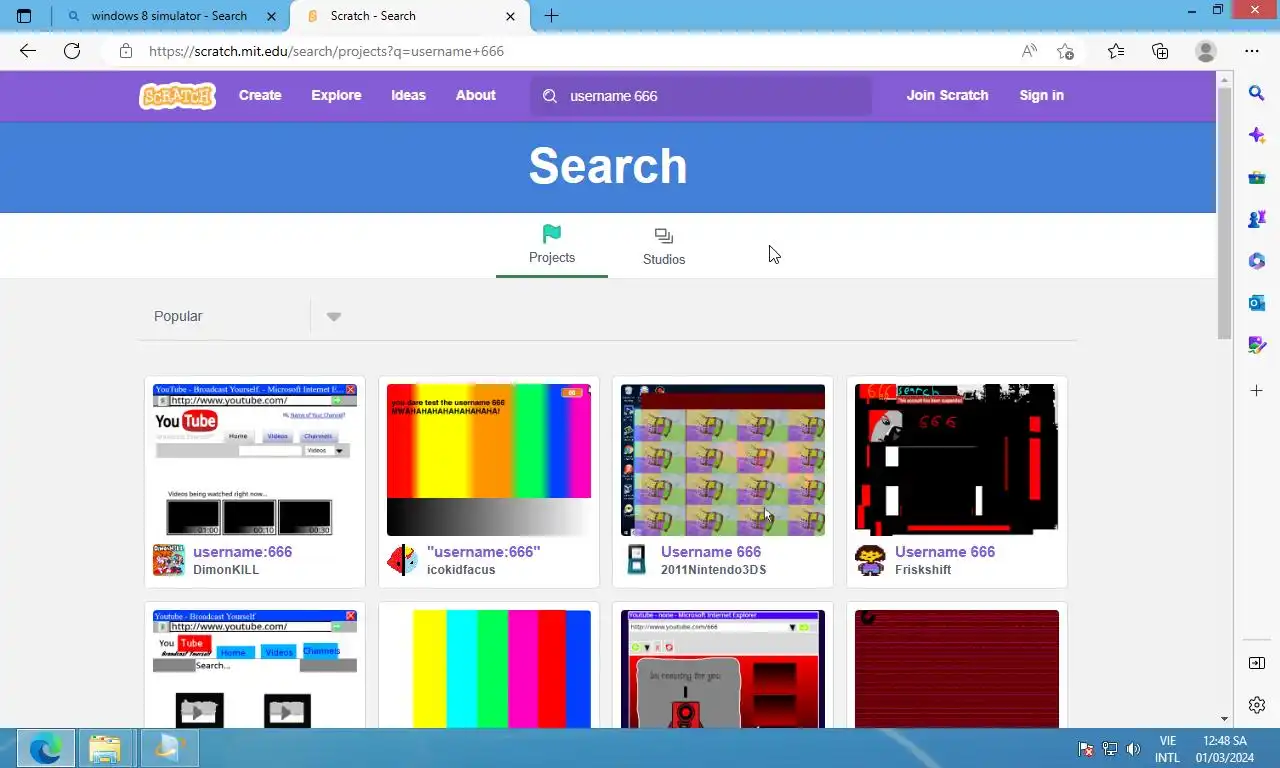The height and width of the screenshot is (768, 1280).
Task: Open the browser profile icon
Action: (1206, 51)
